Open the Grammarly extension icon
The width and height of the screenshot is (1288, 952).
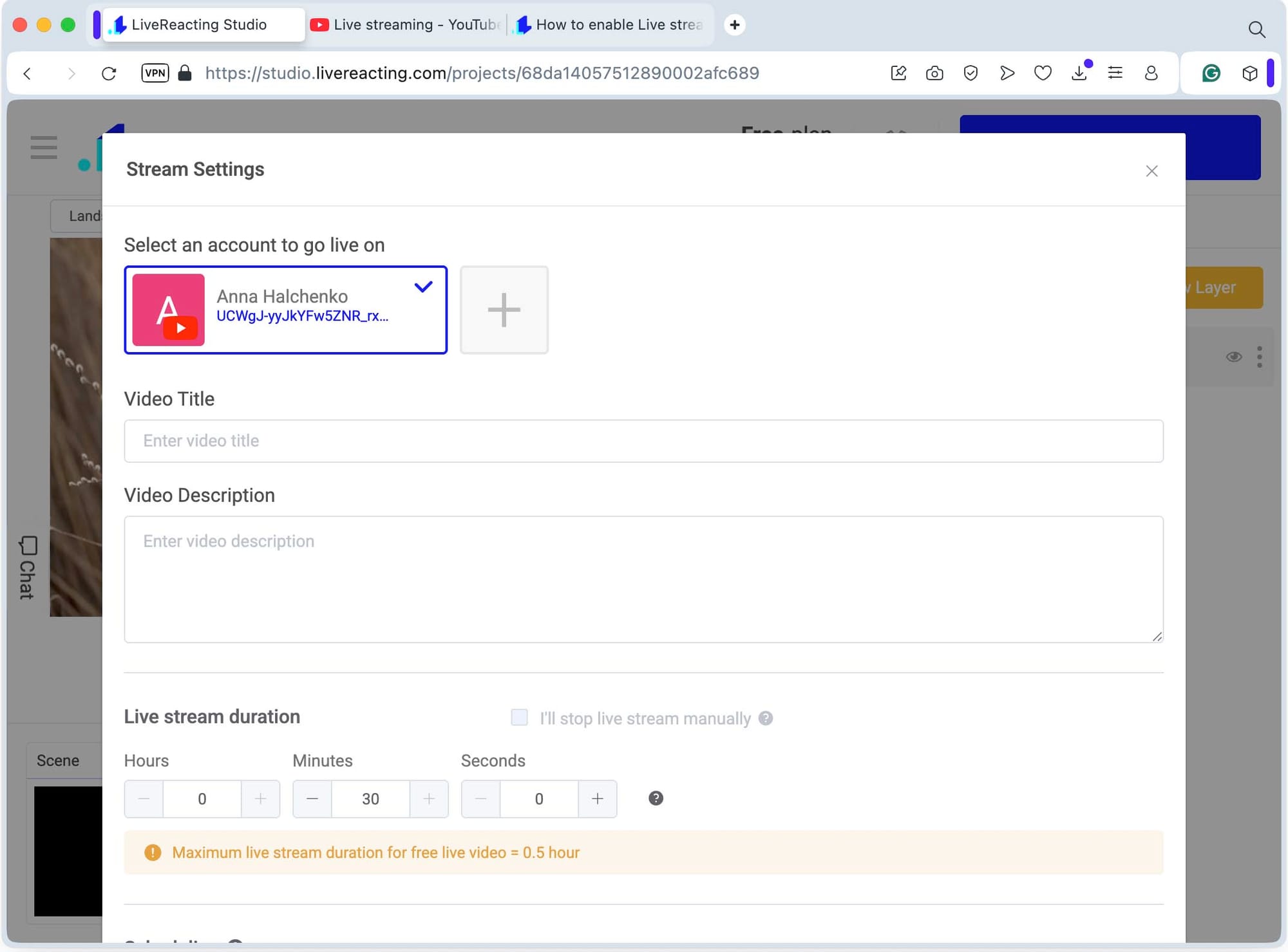click(x=1211, y=73)
